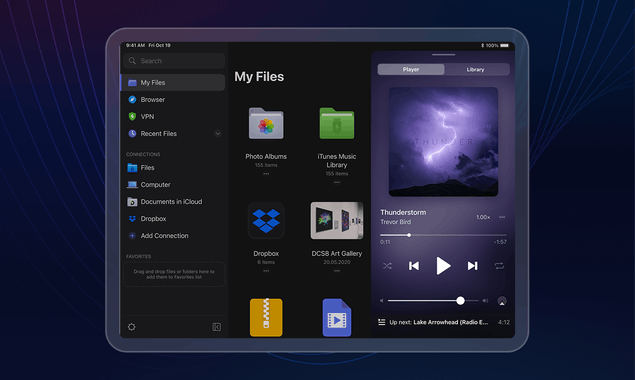
Task: Open the Up next queue list icon
Action: point(381,322)
